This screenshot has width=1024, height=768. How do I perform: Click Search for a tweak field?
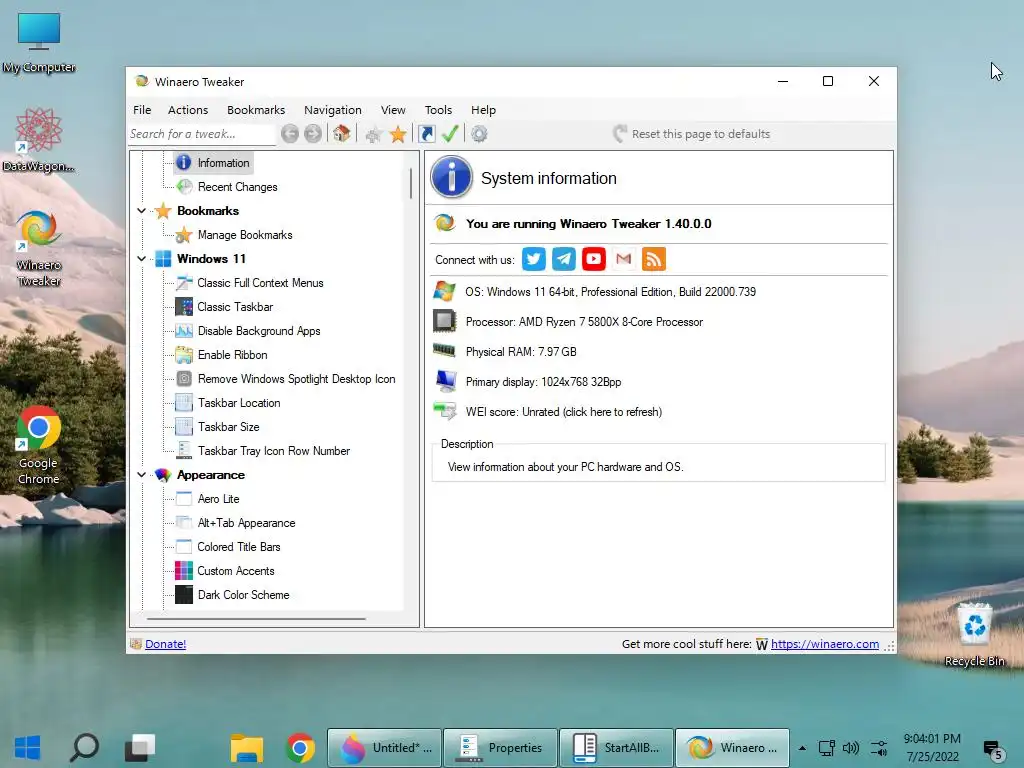click(x=202, y=134)
